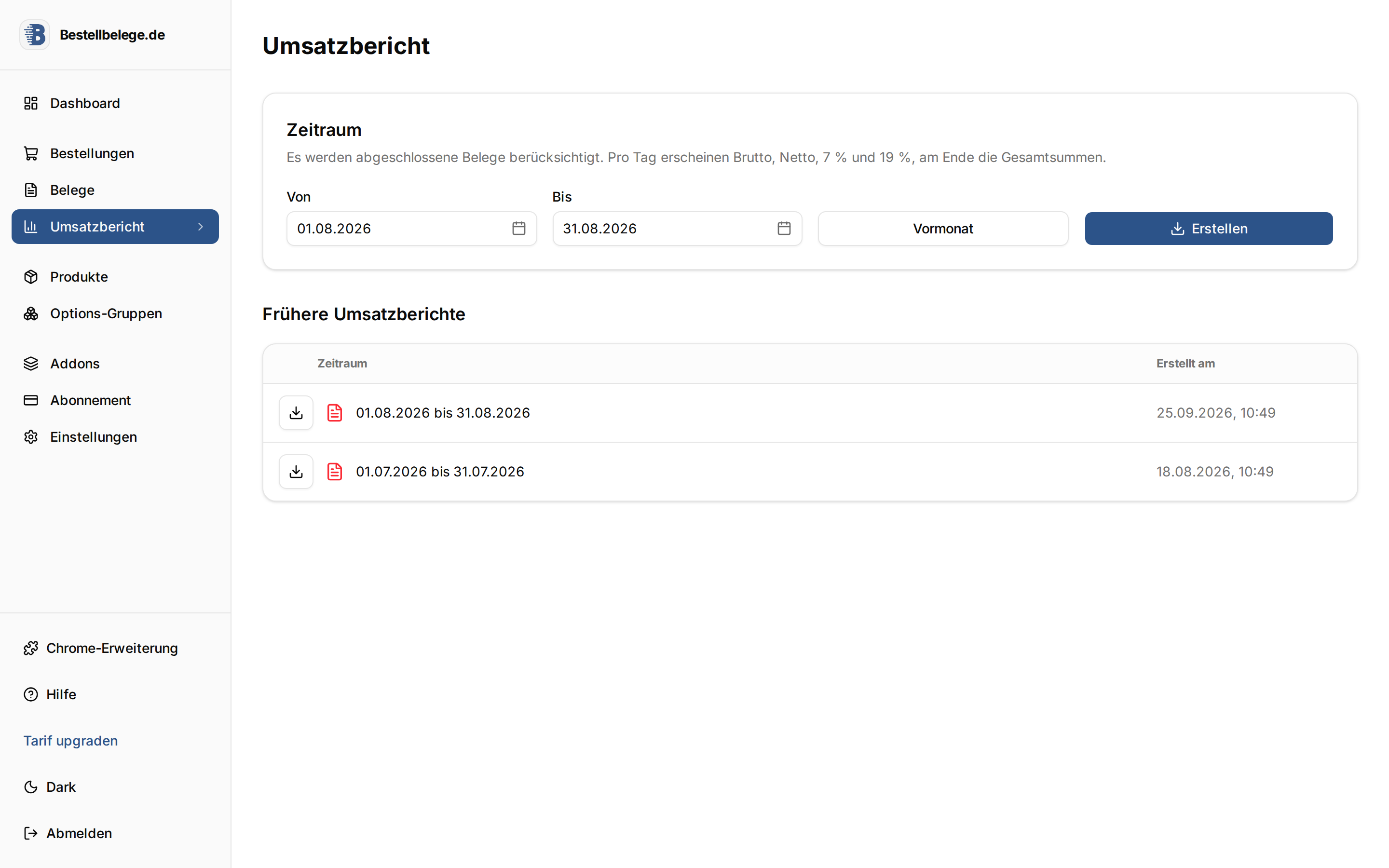The height and width of the screenshot is (868, 1389).
Task: Download the 01.08.2026 bis 31.08.2026 report
Action: (x=296, y=413)
